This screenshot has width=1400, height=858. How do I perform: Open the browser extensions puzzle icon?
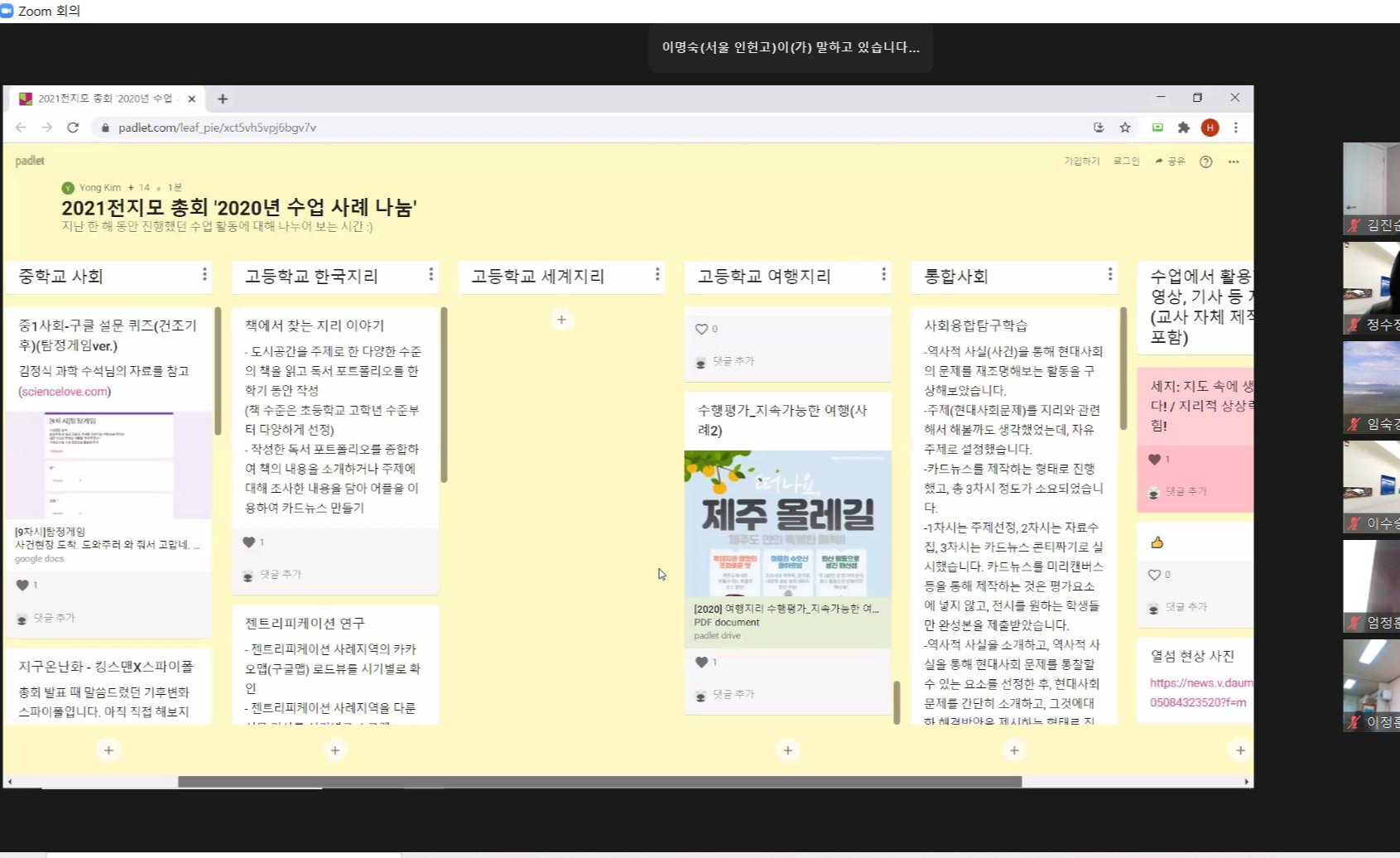click(1183, 128)
